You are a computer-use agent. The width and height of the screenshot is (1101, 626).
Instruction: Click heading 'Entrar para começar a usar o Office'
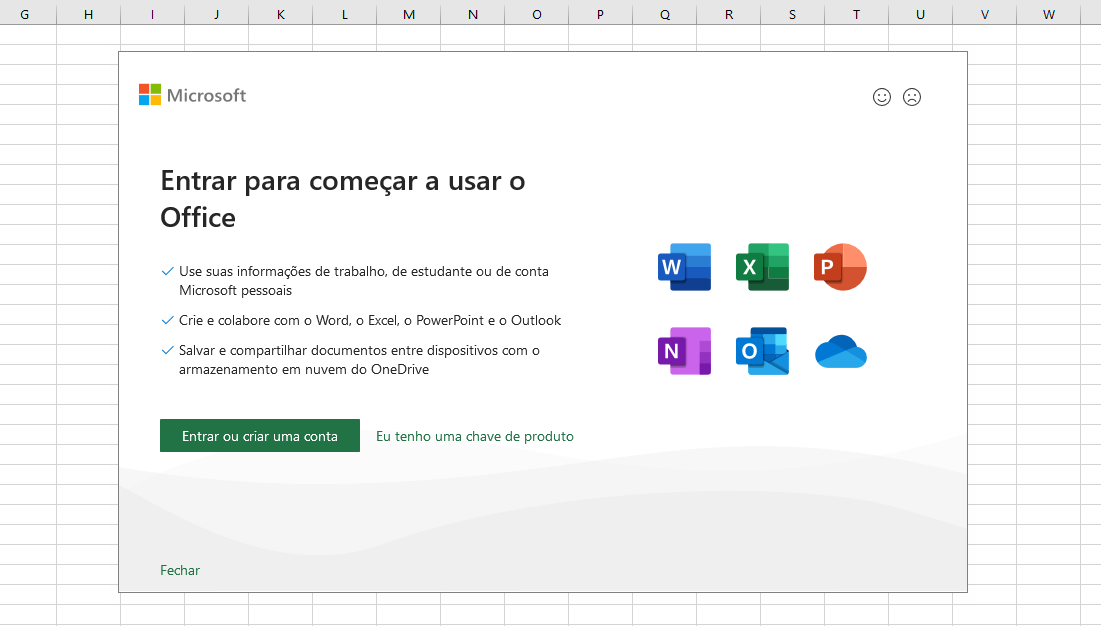click(x=343, y=199)
